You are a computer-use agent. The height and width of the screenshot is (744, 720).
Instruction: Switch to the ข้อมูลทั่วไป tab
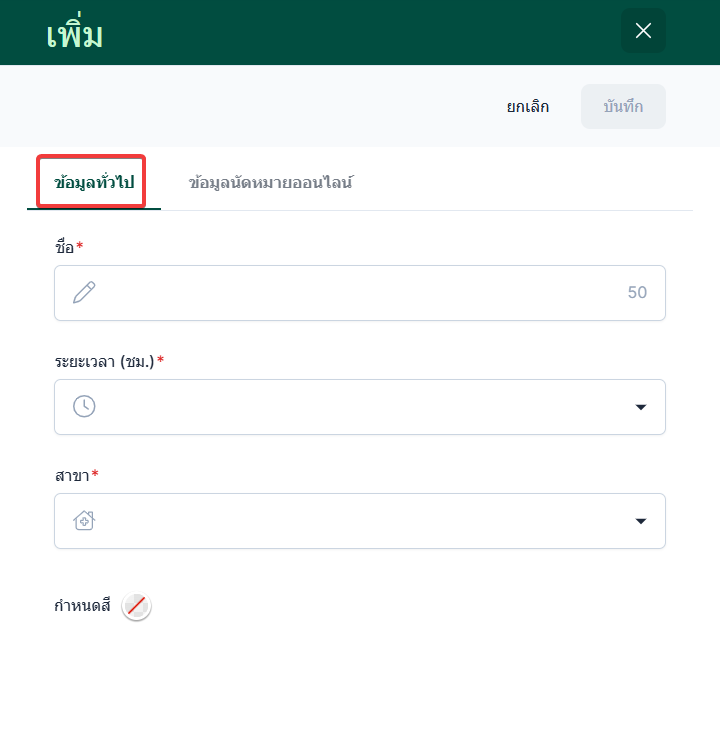(x=93, y=182)
